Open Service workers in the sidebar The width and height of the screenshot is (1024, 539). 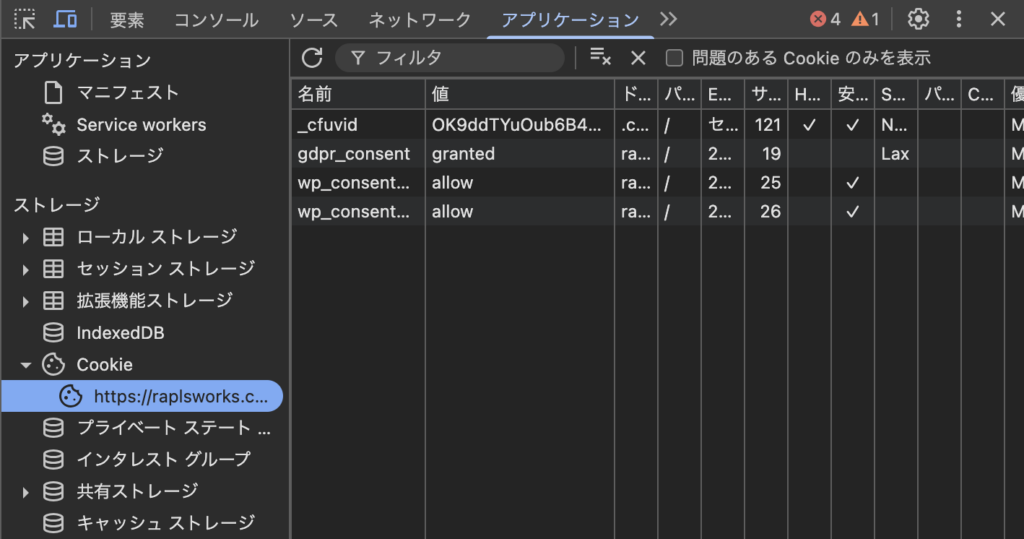pos(141,125)
